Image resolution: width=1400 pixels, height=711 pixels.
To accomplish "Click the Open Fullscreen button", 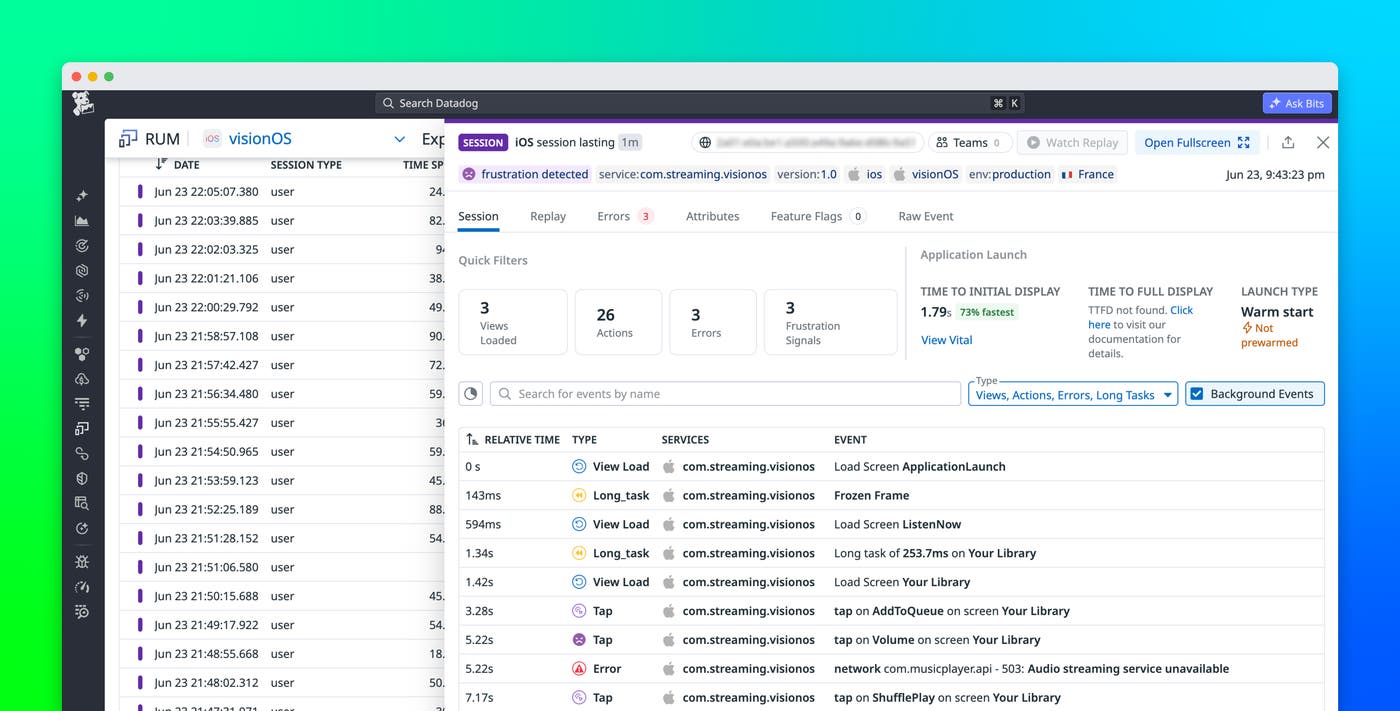I will point(1196,143).
